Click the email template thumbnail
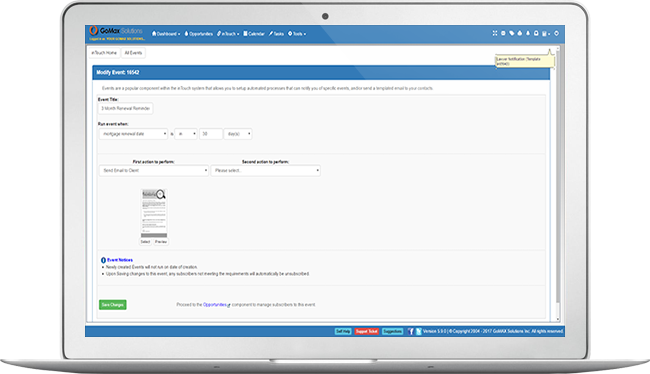This screenshot has width=650, height=374. point(154,213)
